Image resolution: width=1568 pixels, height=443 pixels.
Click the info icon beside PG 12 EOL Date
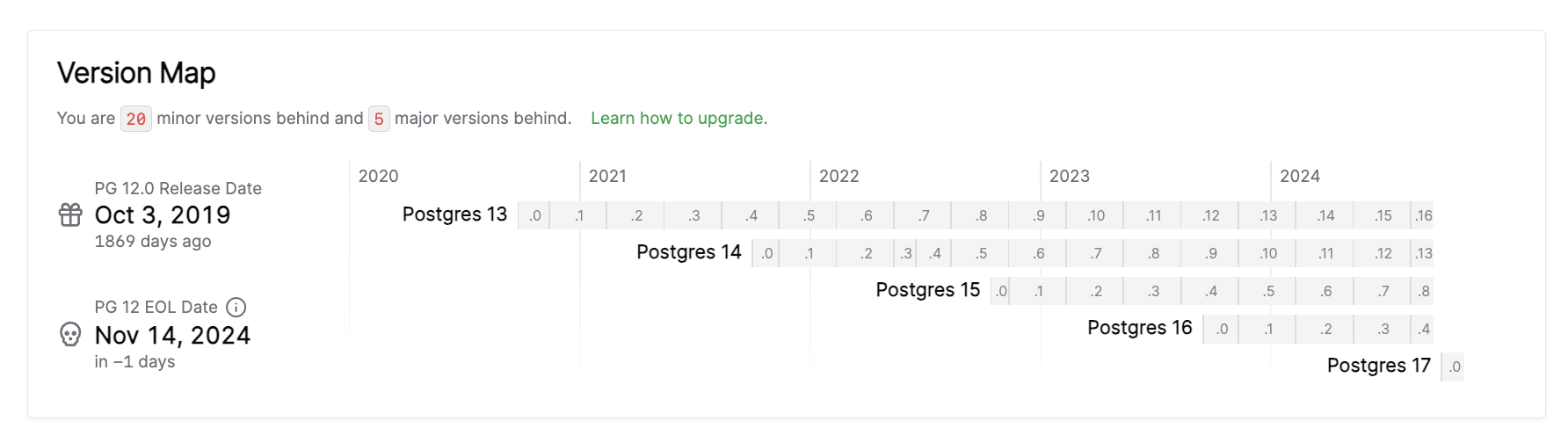(236, 307)
